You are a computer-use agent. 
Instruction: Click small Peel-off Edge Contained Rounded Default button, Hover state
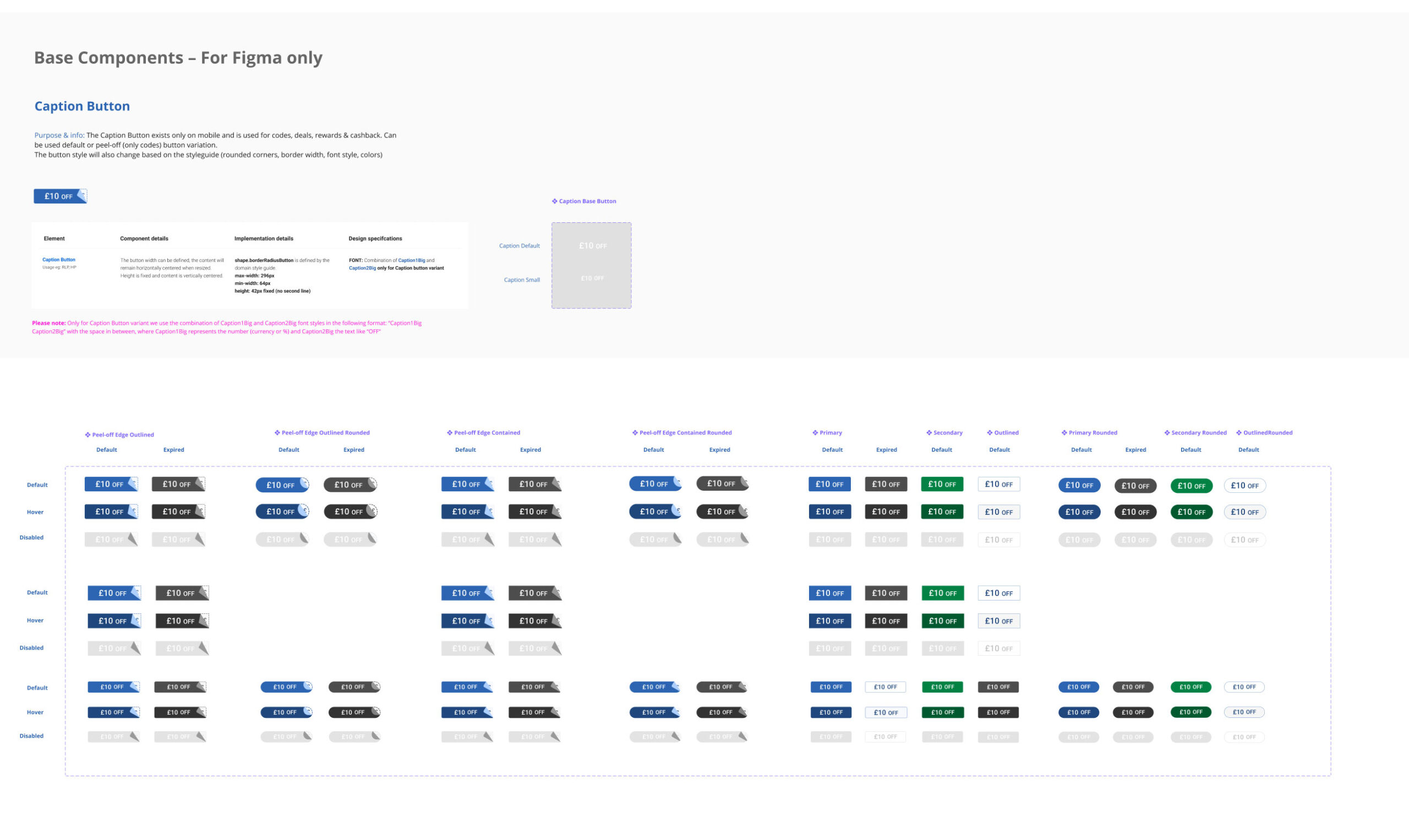(655, 712)
